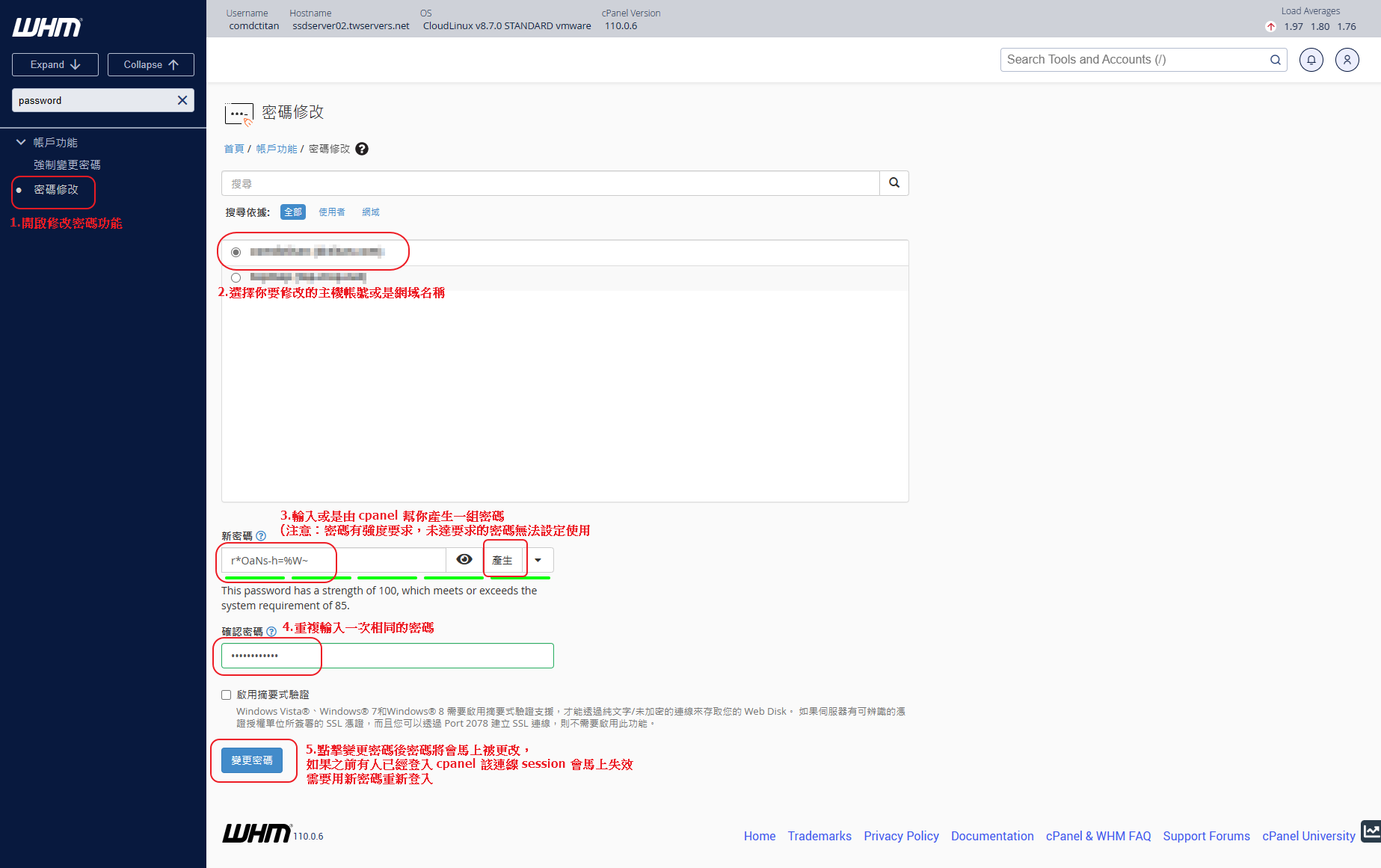Image resolution: width=1381 pixels, height=868 pixels.
Task: Open the statistics chart icon at bottom right
Action: tap(1371, 831)
